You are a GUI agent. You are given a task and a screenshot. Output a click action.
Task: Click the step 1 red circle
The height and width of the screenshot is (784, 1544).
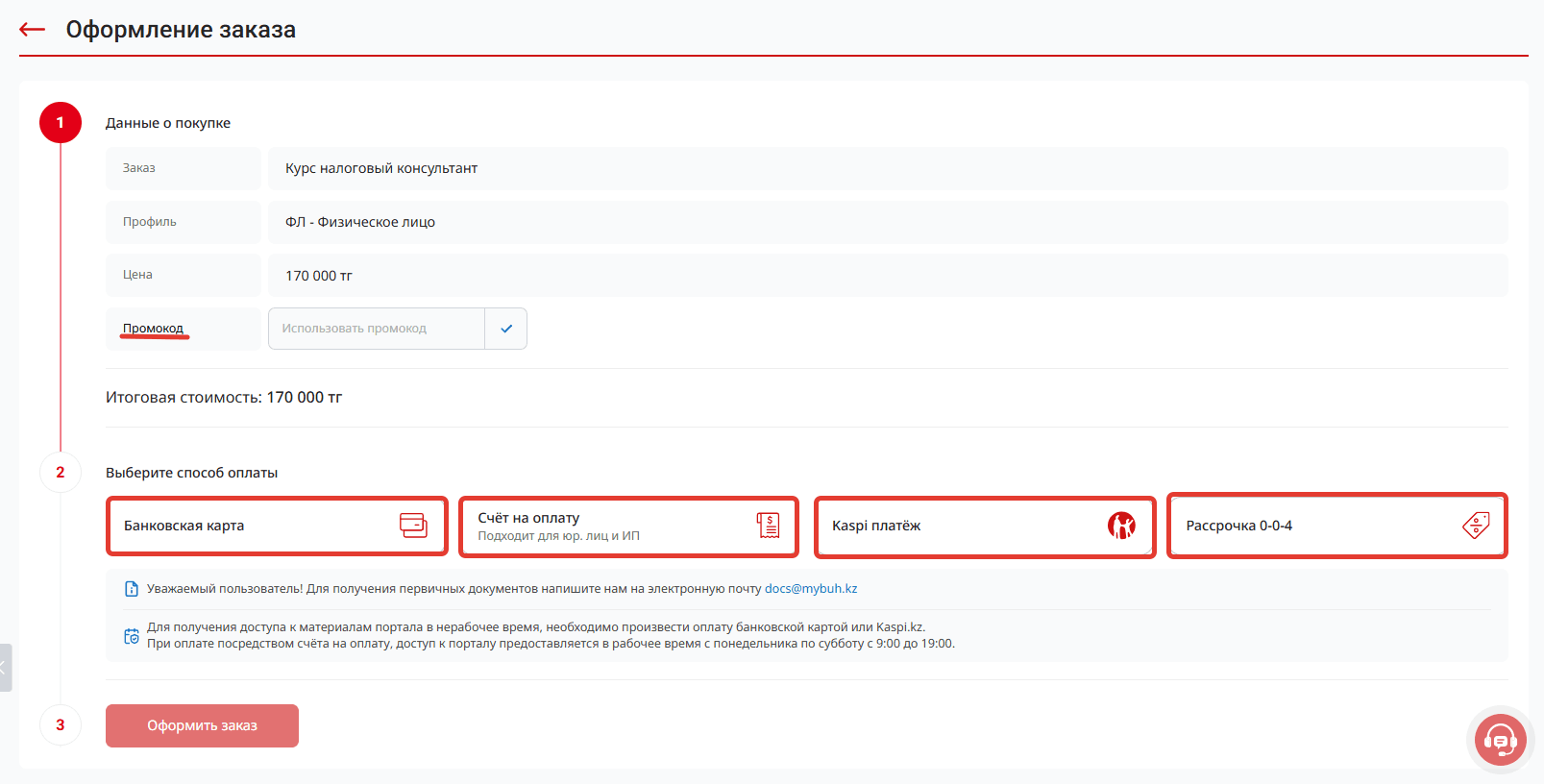61,123
